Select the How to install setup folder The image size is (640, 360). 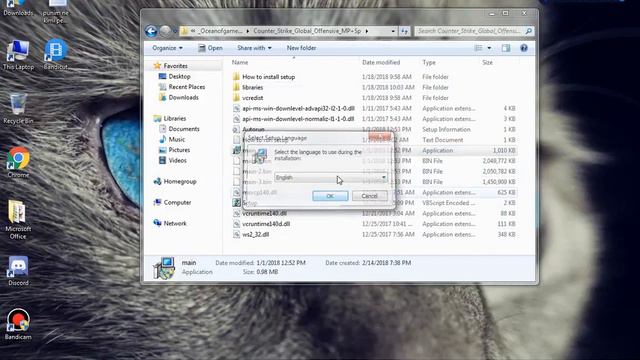pos(268,77)
